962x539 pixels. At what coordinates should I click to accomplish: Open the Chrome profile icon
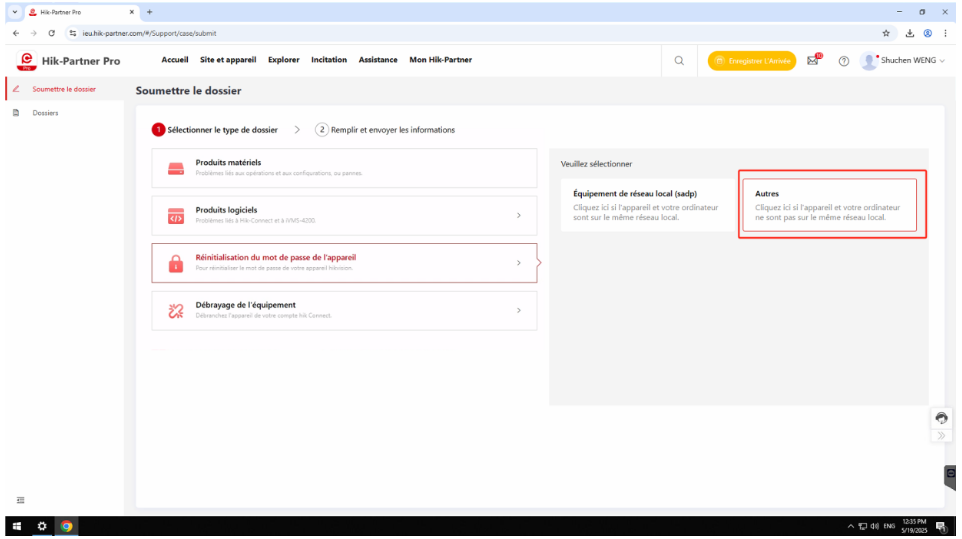(928, 33)
